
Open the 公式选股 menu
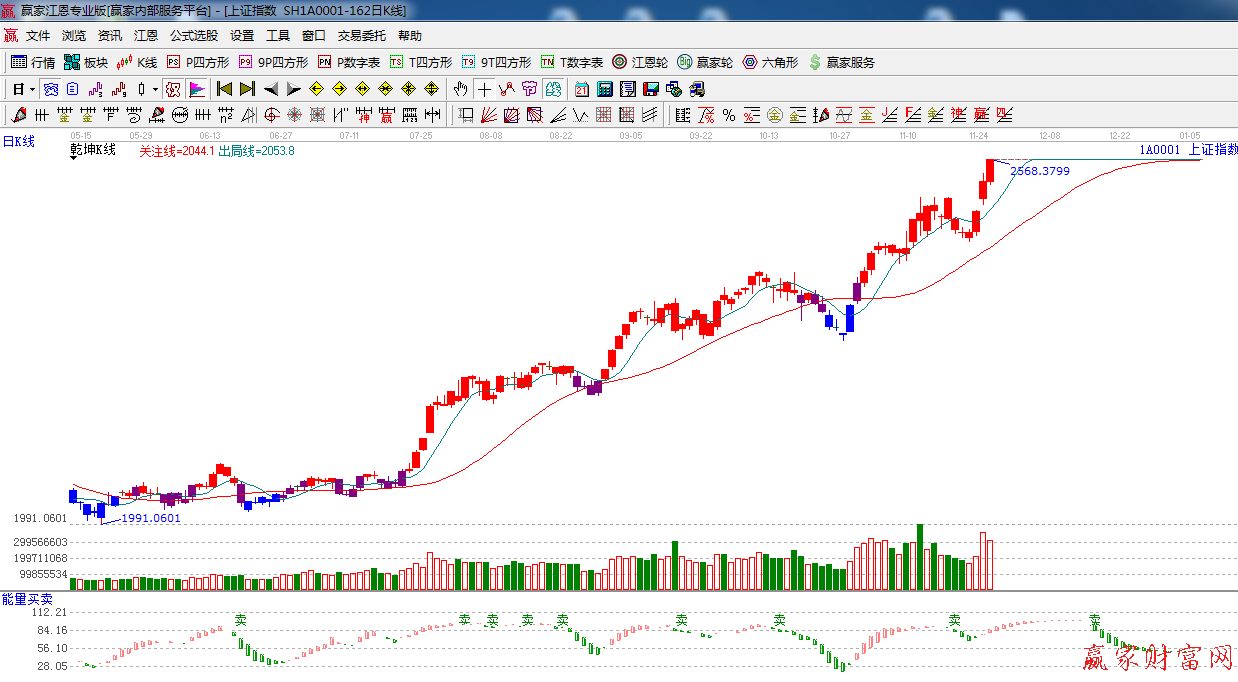[193, 36]
